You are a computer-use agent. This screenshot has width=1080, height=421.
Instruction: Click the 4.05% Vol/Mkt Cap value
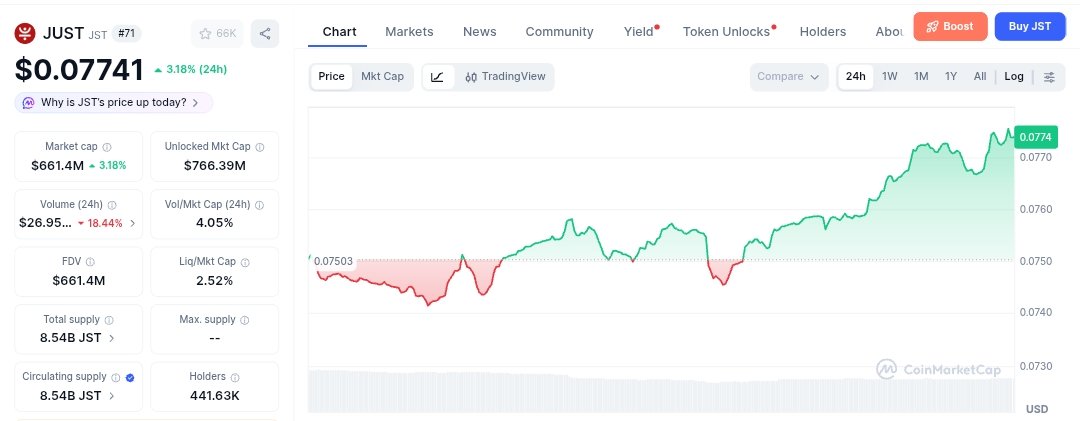(215, 223)
